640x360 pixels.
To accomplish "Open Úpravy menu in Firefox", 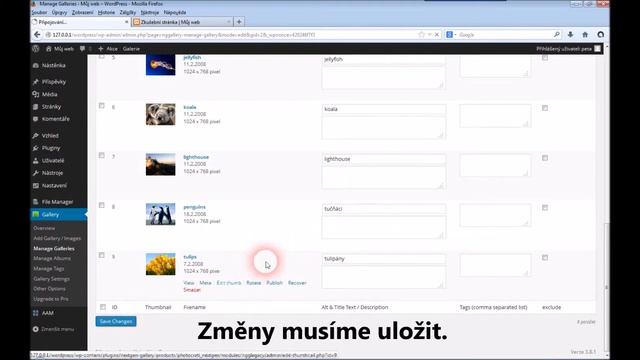I will point(59,13).
